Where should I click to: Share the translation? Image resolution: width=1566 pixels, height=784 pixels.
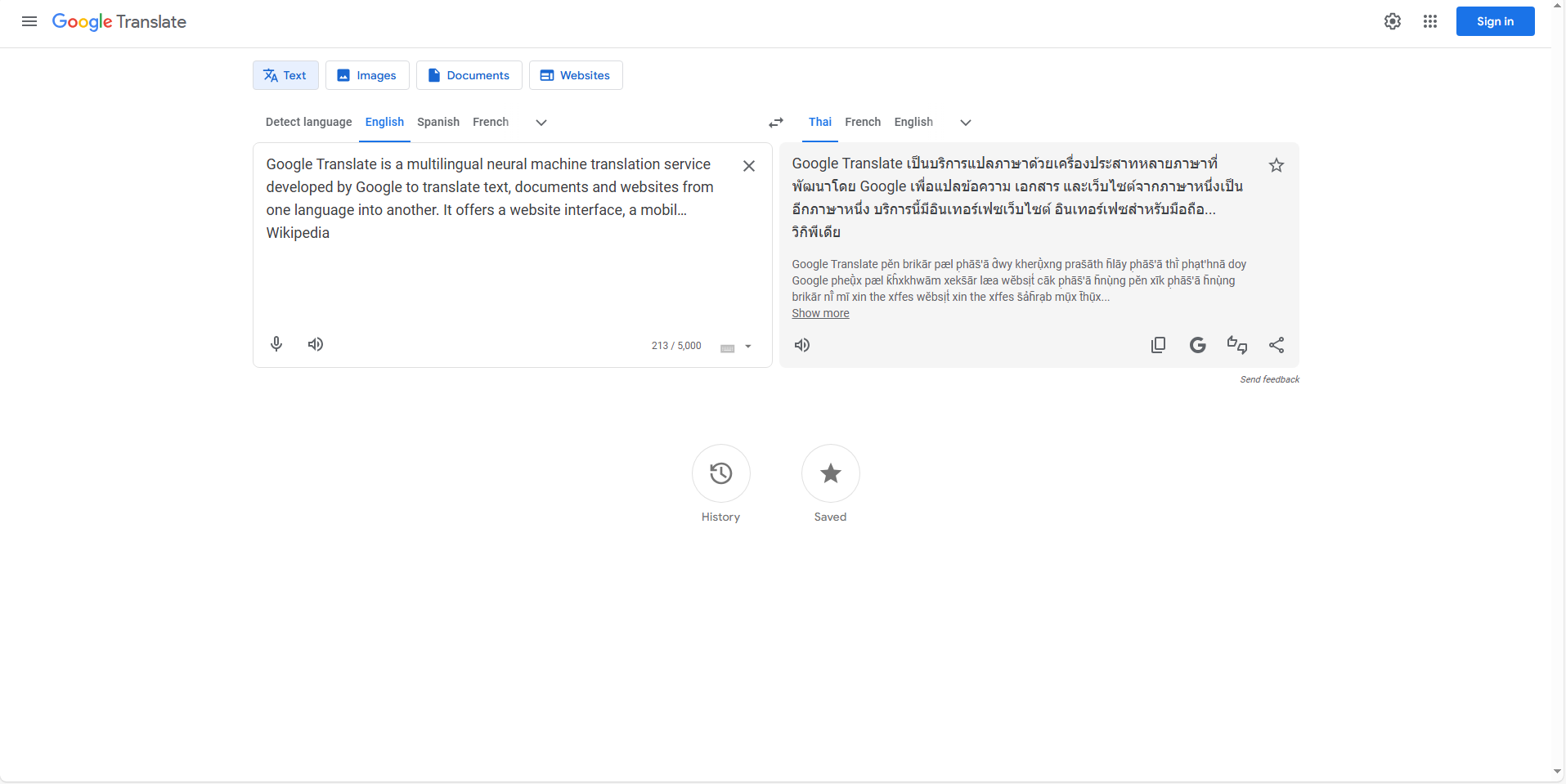coord(1276,344)
